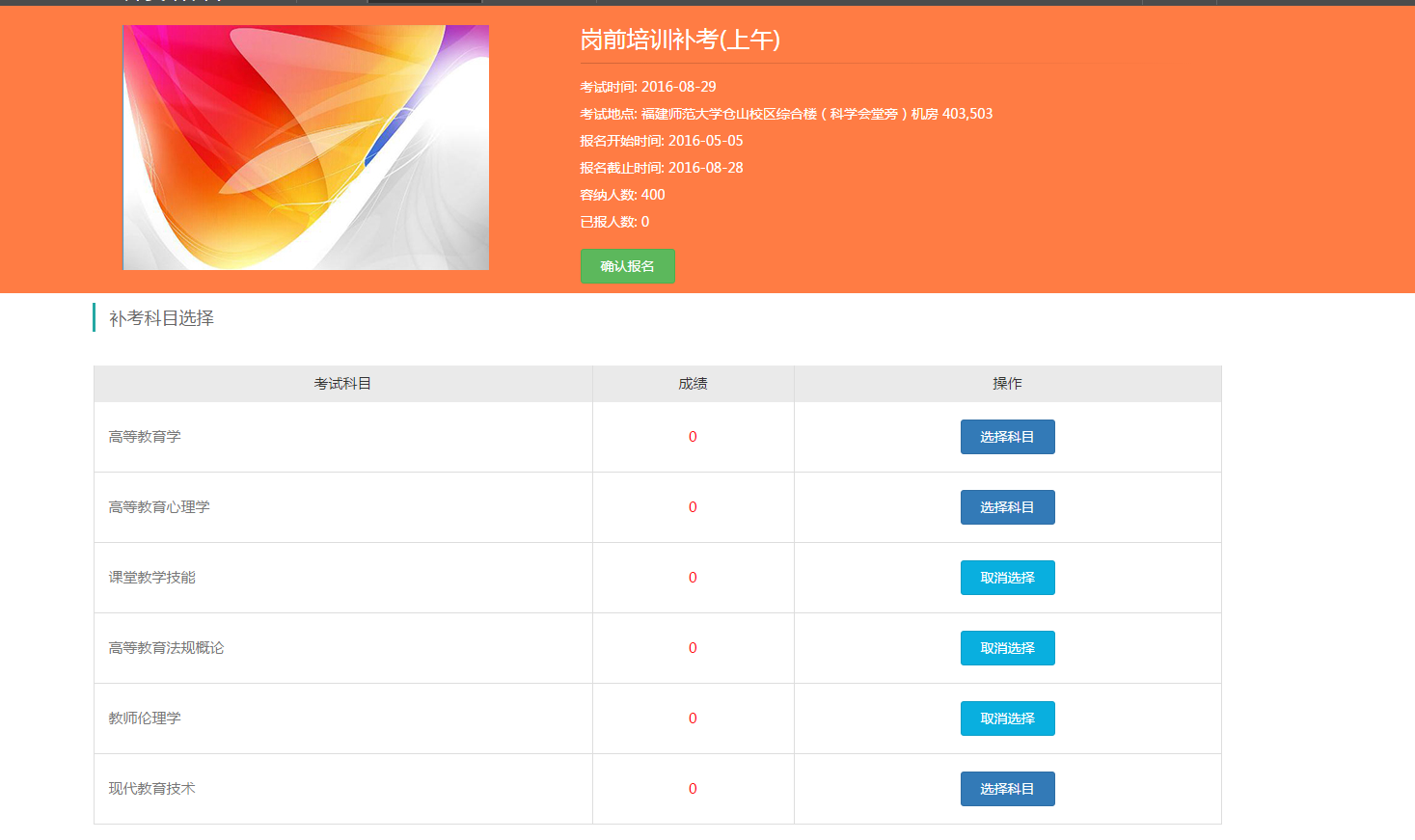Click the 现代教育技术 subject name
Viewport: 1415px width, 840px height.
151,789
